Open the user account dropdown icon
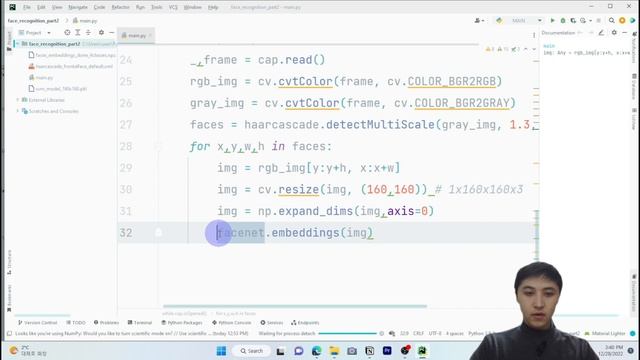The width and height of the screenshot is (640, 360). pos(479,20)
